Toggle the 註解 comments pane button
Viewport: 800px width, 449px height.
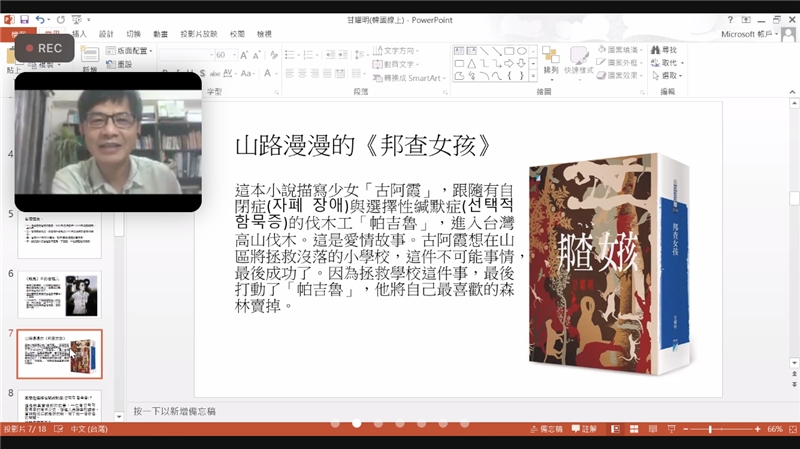click(x=584, y=429)
